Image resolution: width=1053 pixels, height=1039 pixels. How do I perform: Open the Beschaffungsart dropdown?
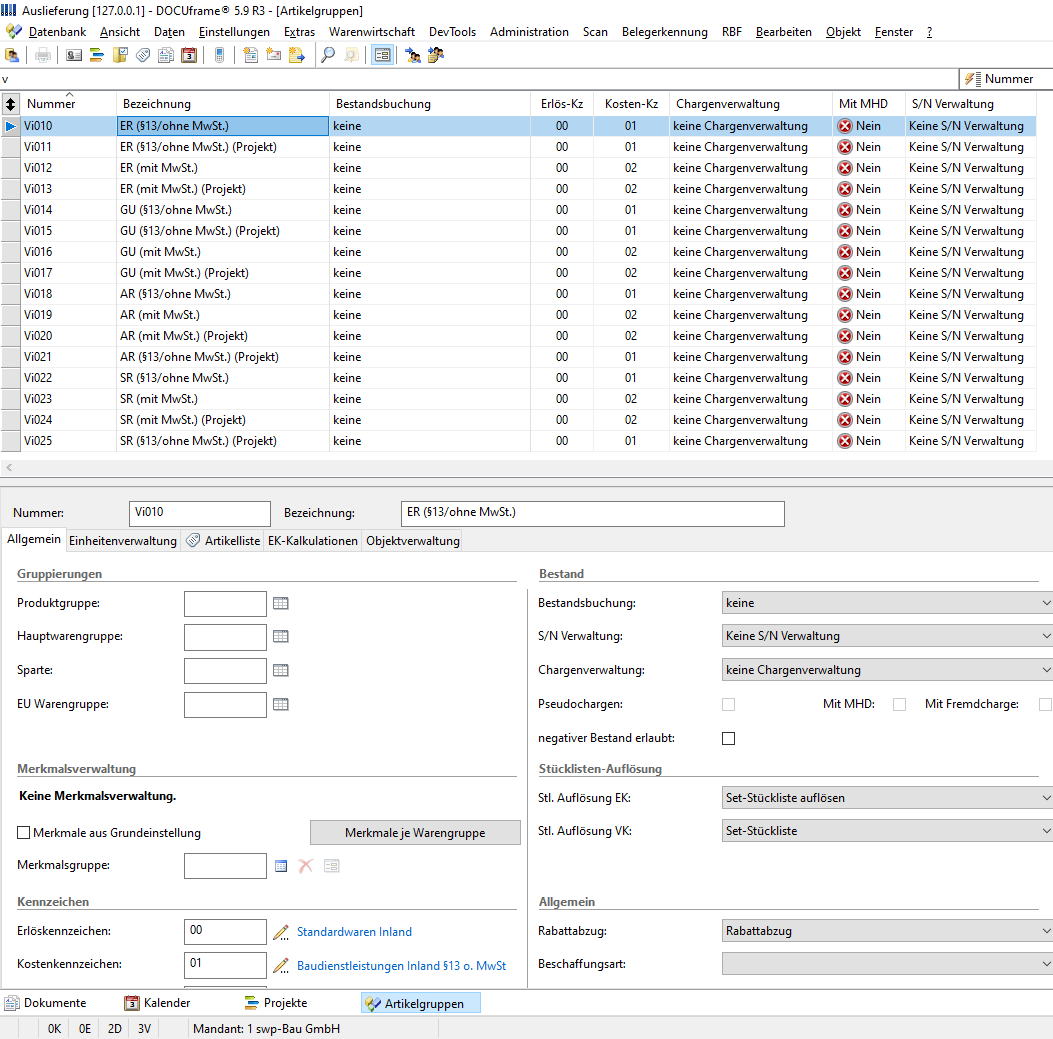coord(888,964)
